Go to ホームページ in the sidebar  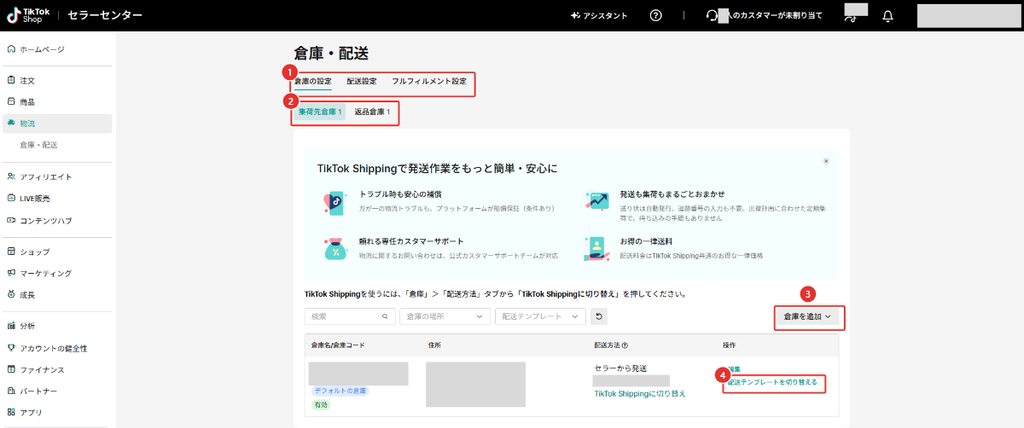[42, 49]
